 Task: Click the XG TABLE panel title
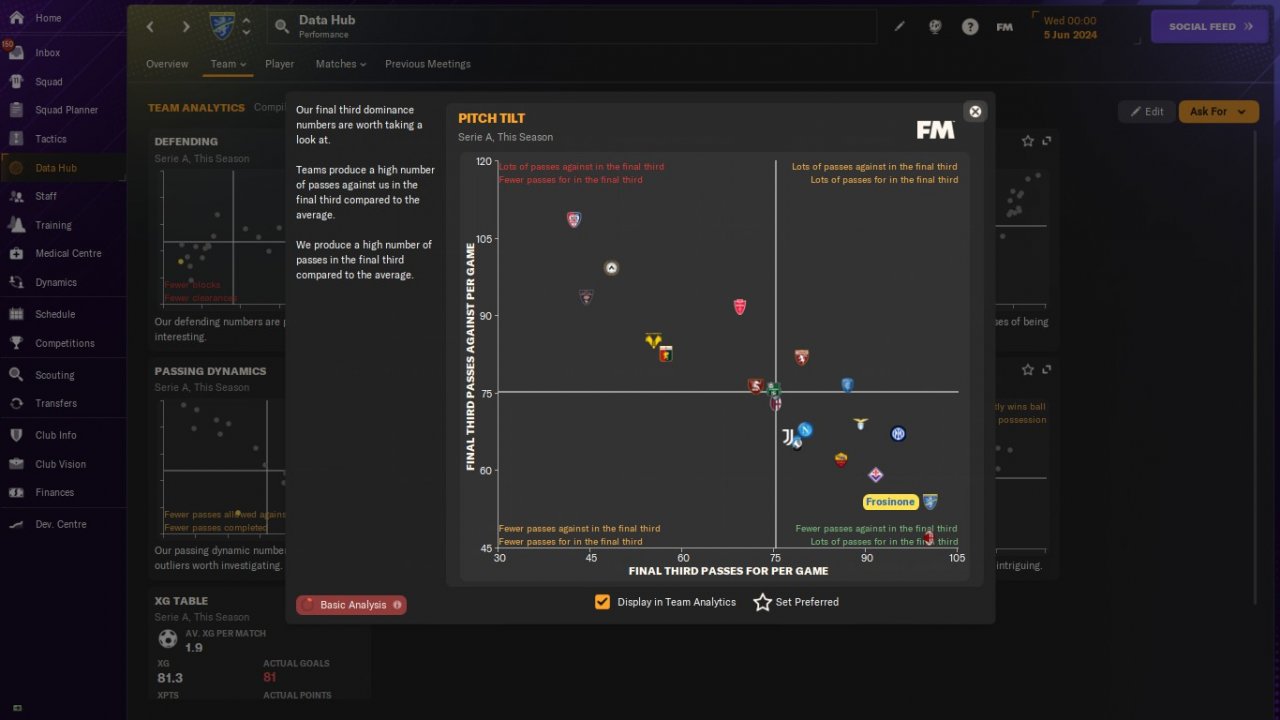coord(181,601)
